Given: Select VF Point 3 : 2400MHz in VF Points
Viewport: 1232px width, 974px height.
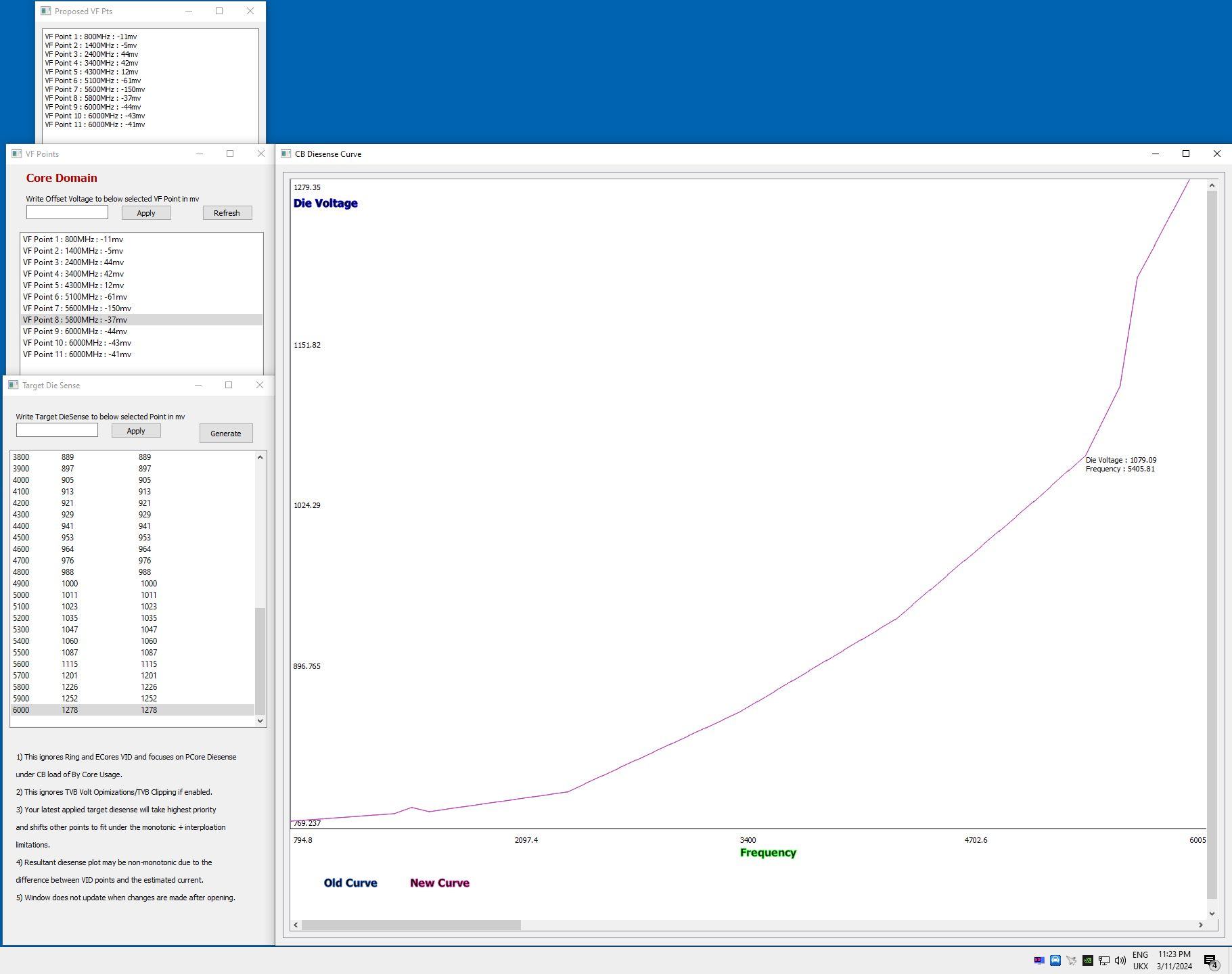Looking at the screenshot, I should (141, 262).
